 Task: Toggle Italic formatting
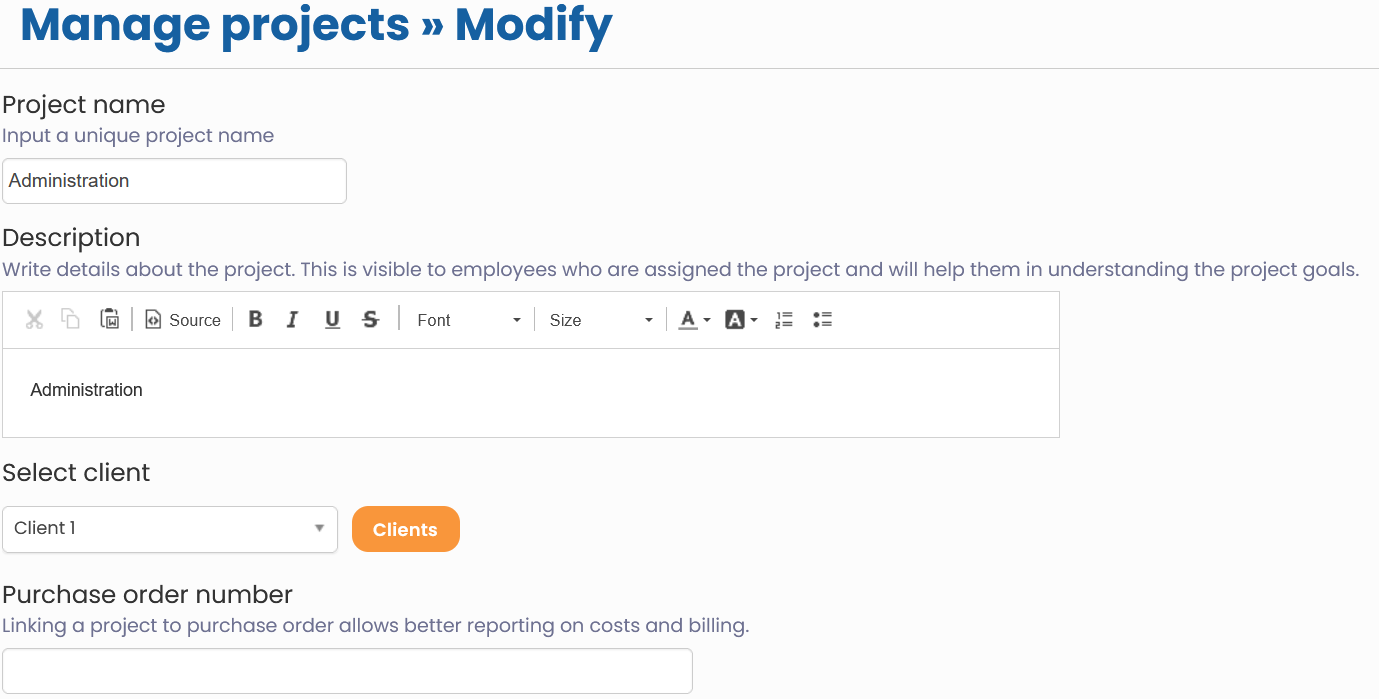(x=292, y=320)
